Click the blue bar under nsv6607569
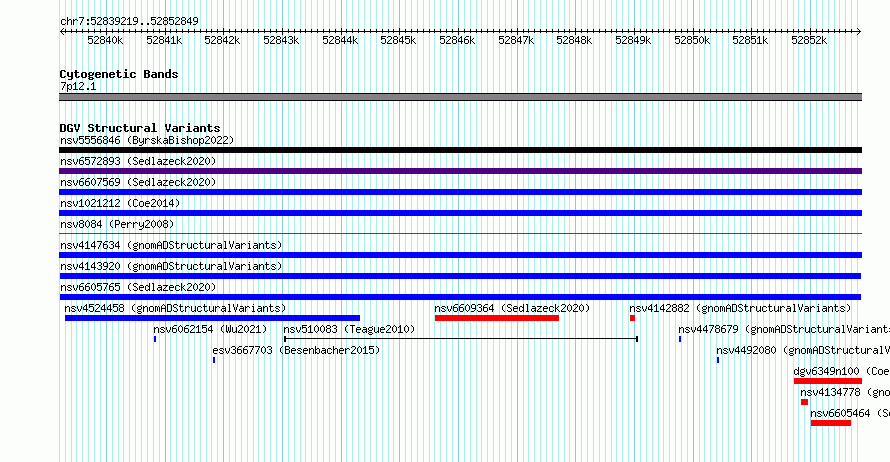Viewport: 890px width, 462px height. (460, 192)
